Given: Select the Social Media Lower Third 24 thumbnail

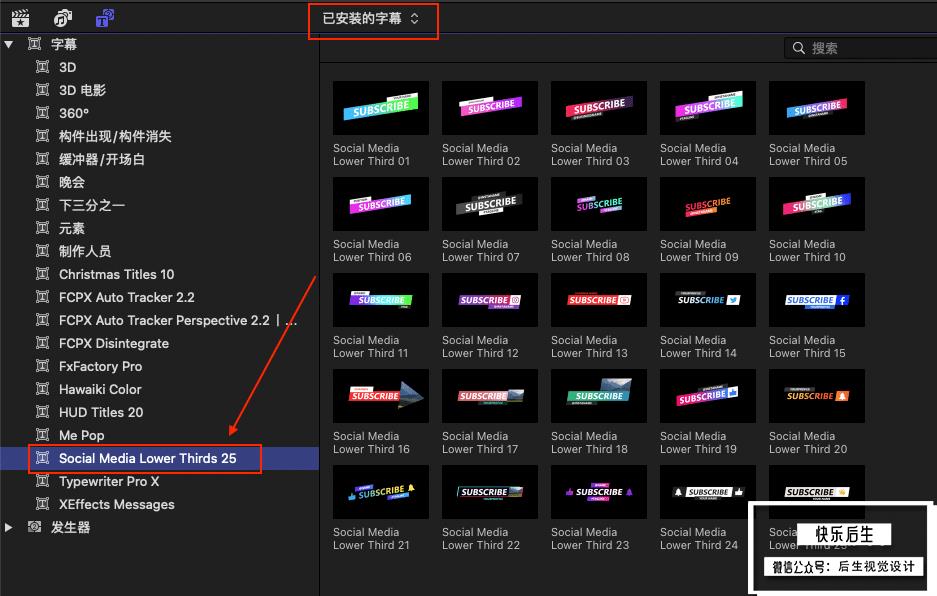Looking at the screenshot, I should 708,492.
